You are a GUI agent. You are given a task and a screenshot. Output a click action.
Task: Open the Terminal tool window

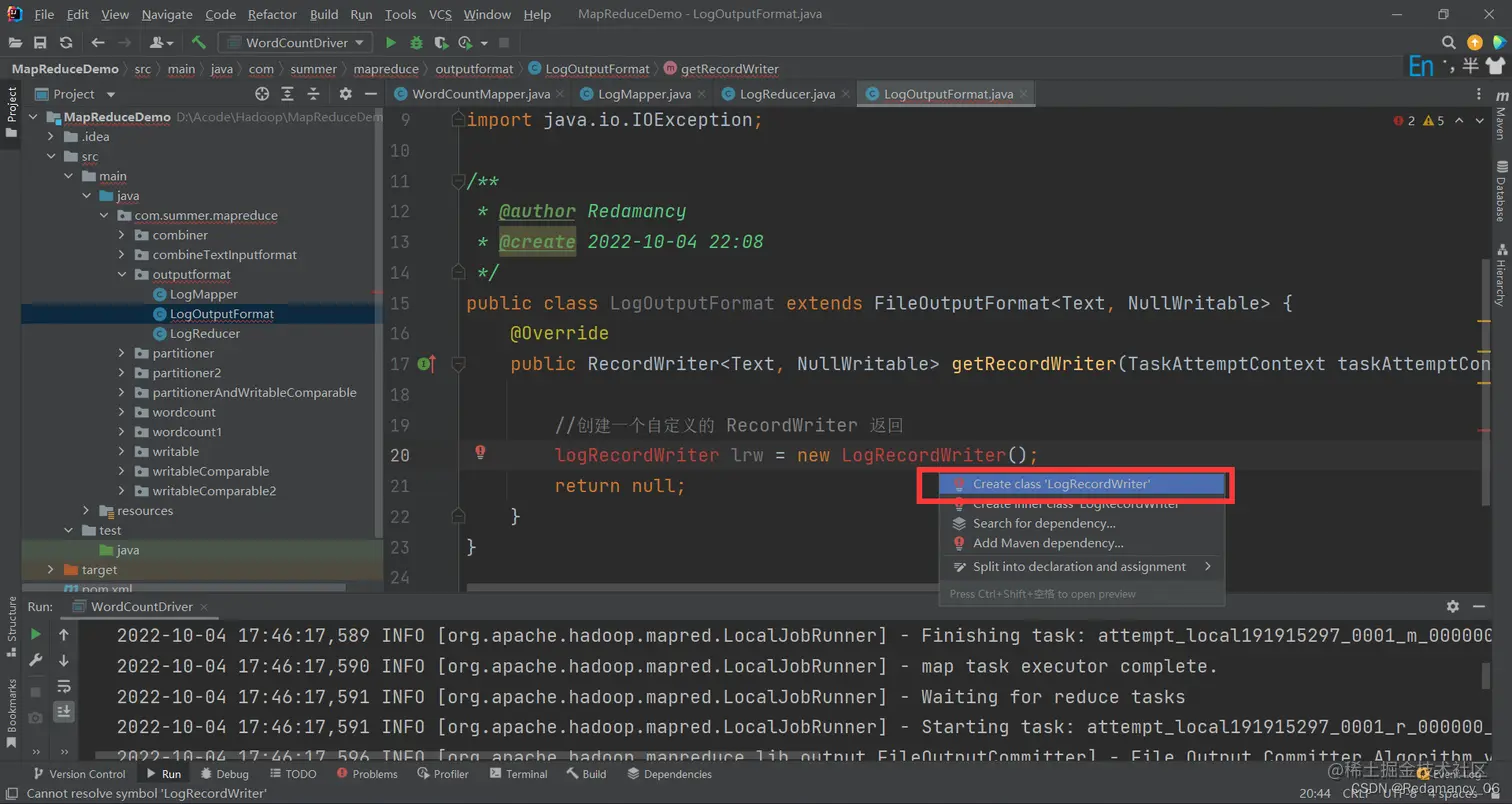(x=518, y=774)
